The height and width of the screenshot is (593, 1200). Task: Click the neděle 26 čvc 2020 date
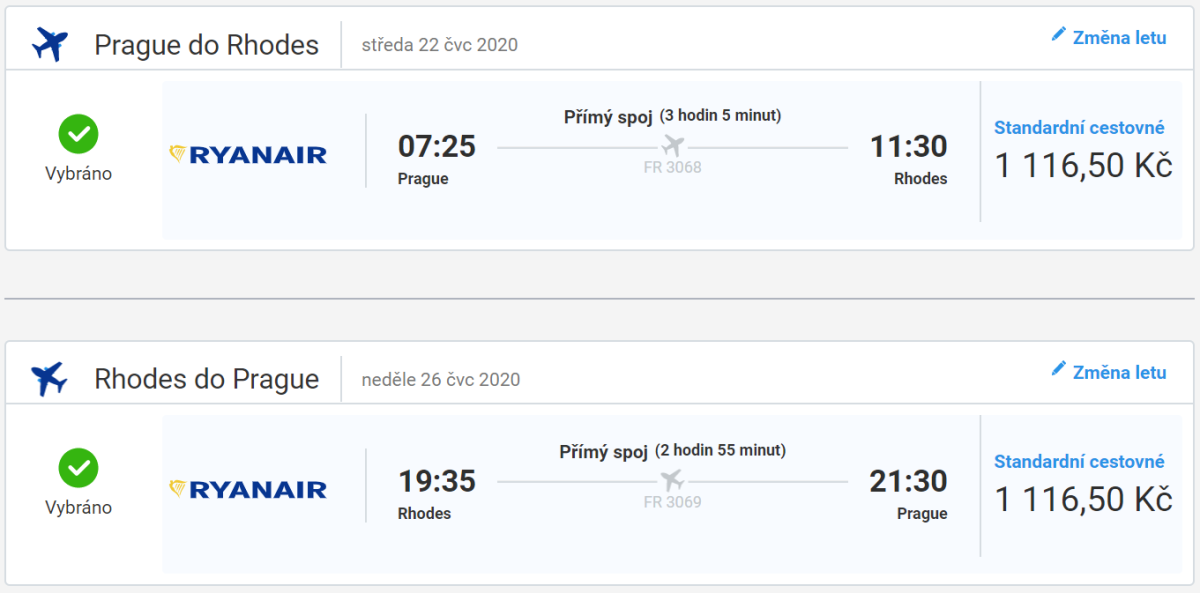(x=441, y=380)
